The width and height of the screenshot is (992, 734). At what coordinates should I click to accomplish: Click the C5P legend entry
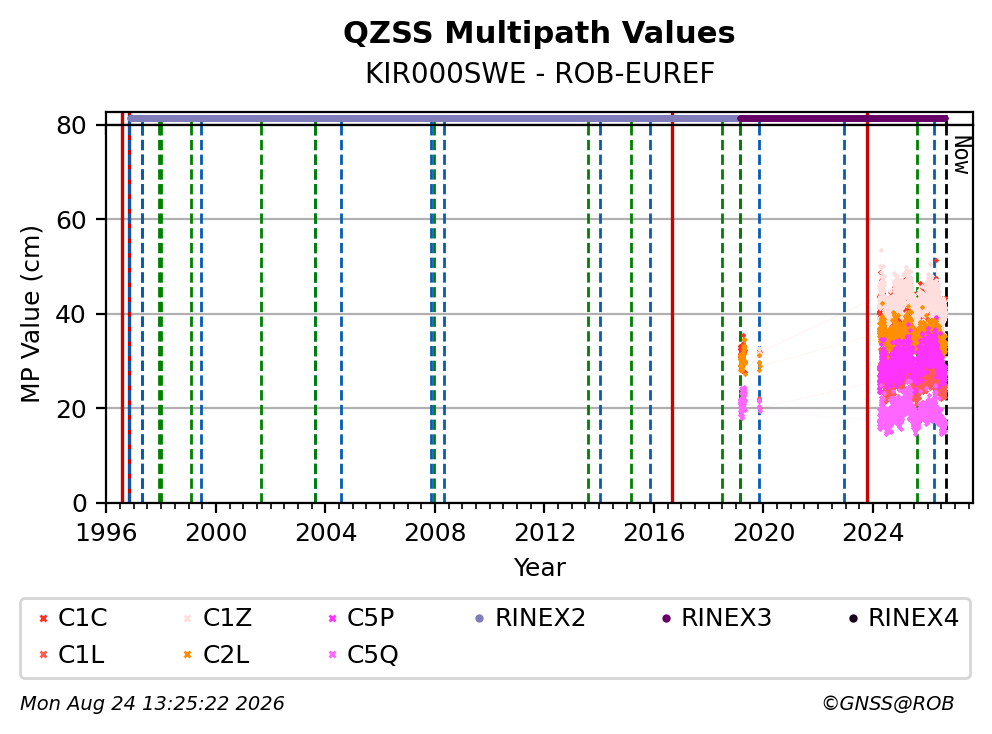(361, 618)
